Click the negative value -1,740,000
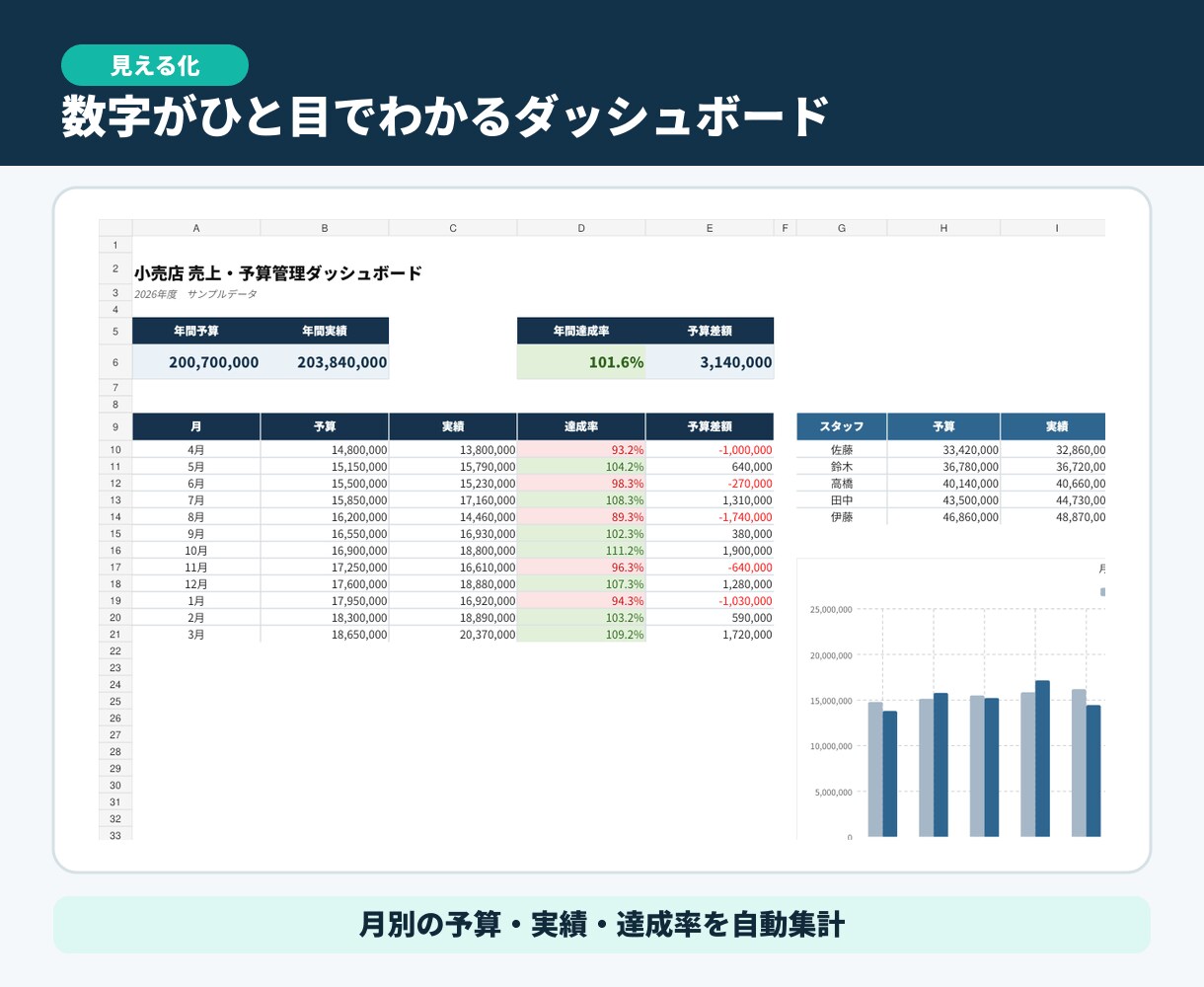The width and height of the screenshot is (1204, 987). (710, 517)
